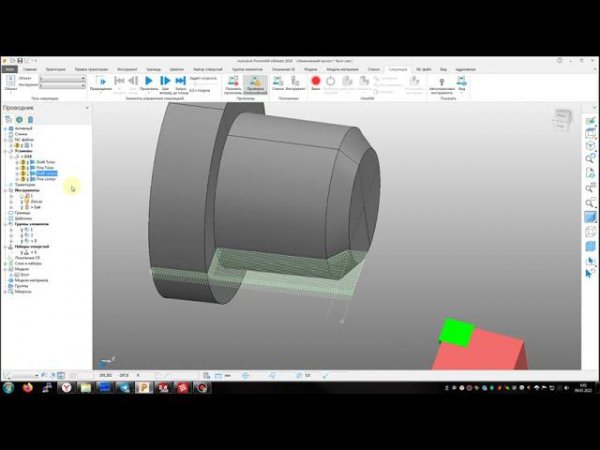Screen dimensions: 600x450
Task: Open Firefox from the taskbar
Action: 28,388
